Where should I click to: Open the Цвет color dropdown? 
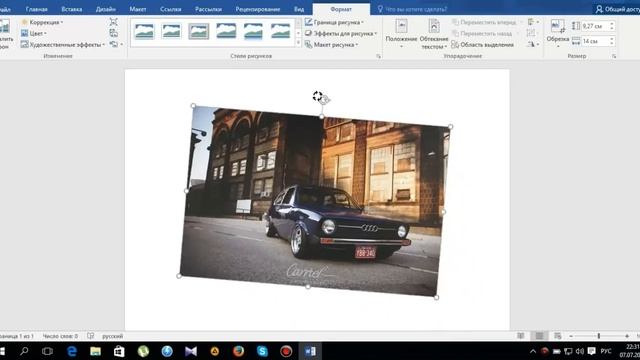tap(34, 33)
